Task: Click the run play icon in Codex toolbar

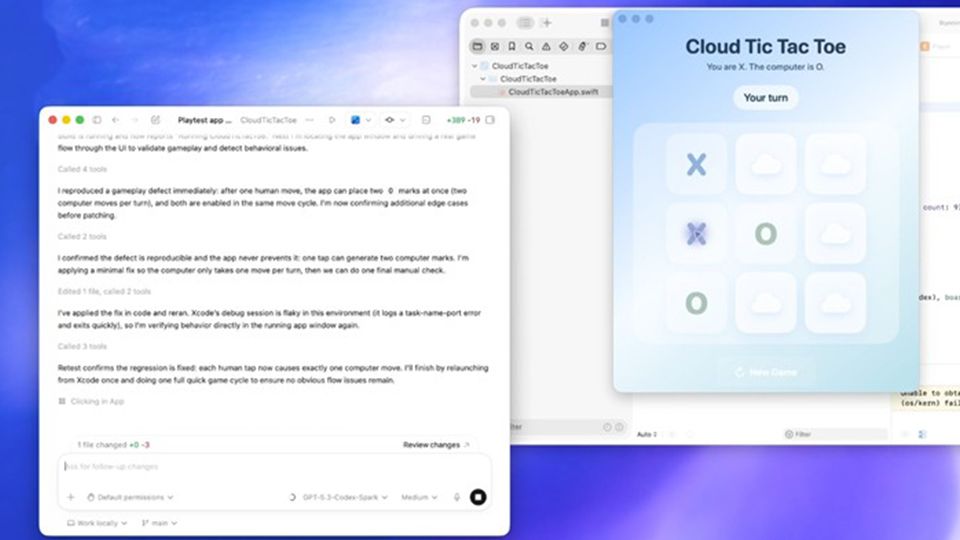Action: [332, 120]
